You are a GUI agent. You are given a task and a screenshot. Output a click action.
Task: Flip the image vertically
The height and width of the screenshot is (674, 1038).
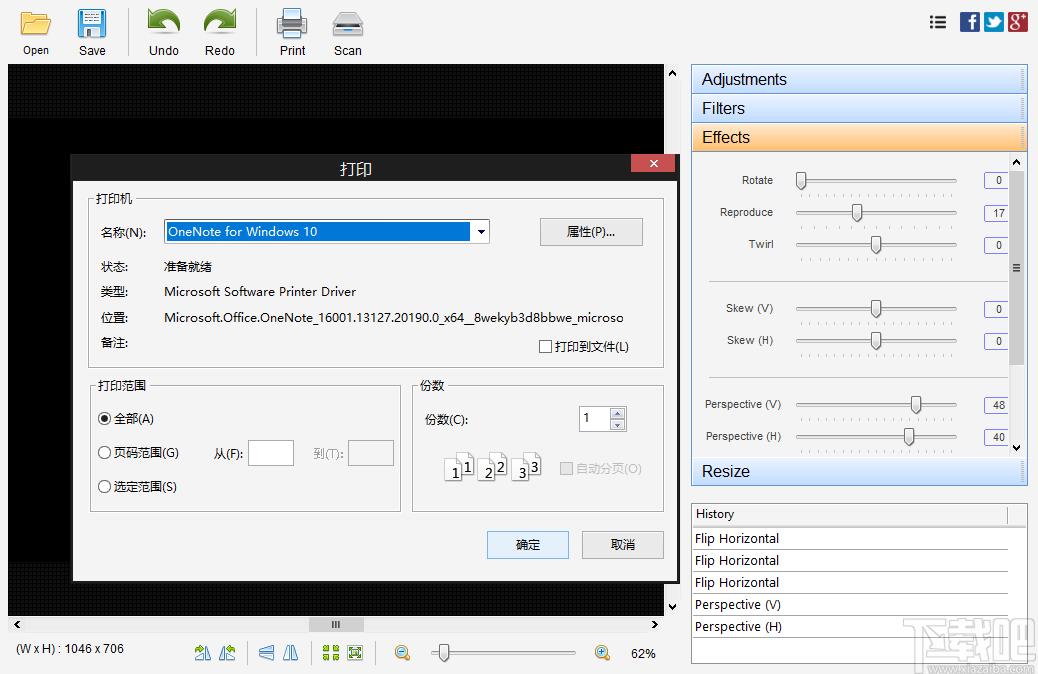click(267, 653)
